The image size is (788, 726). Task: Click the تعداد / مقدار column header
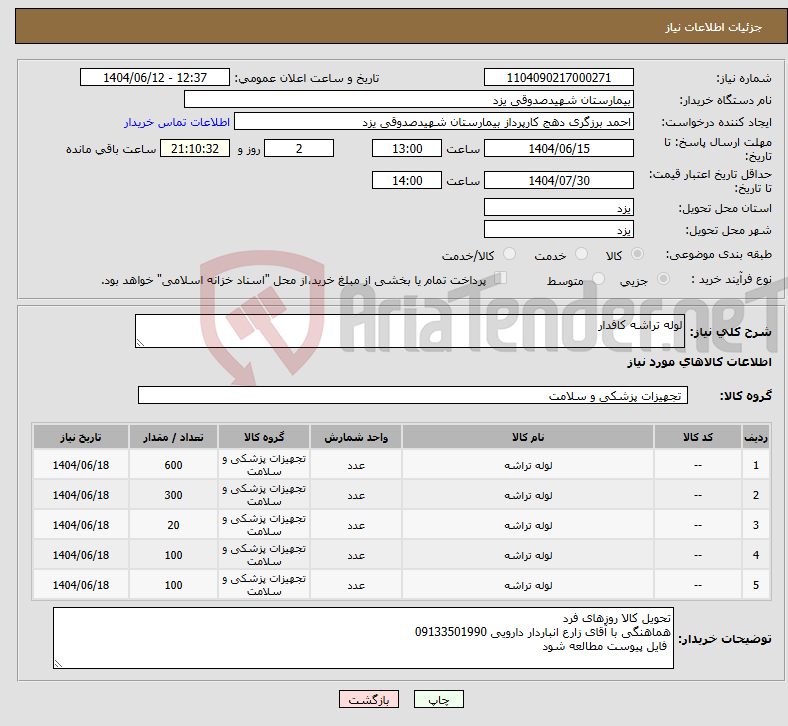tap(187, 437)
